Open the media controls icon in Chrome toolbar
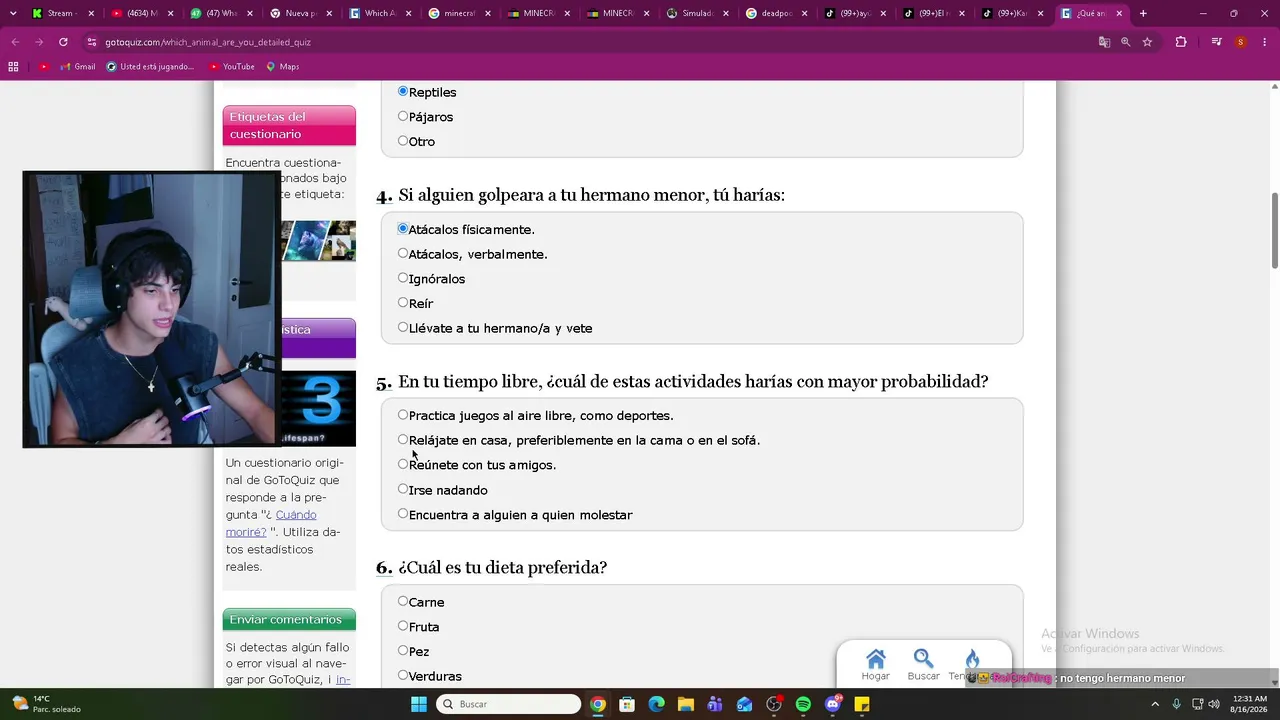 click(1216, 42)
